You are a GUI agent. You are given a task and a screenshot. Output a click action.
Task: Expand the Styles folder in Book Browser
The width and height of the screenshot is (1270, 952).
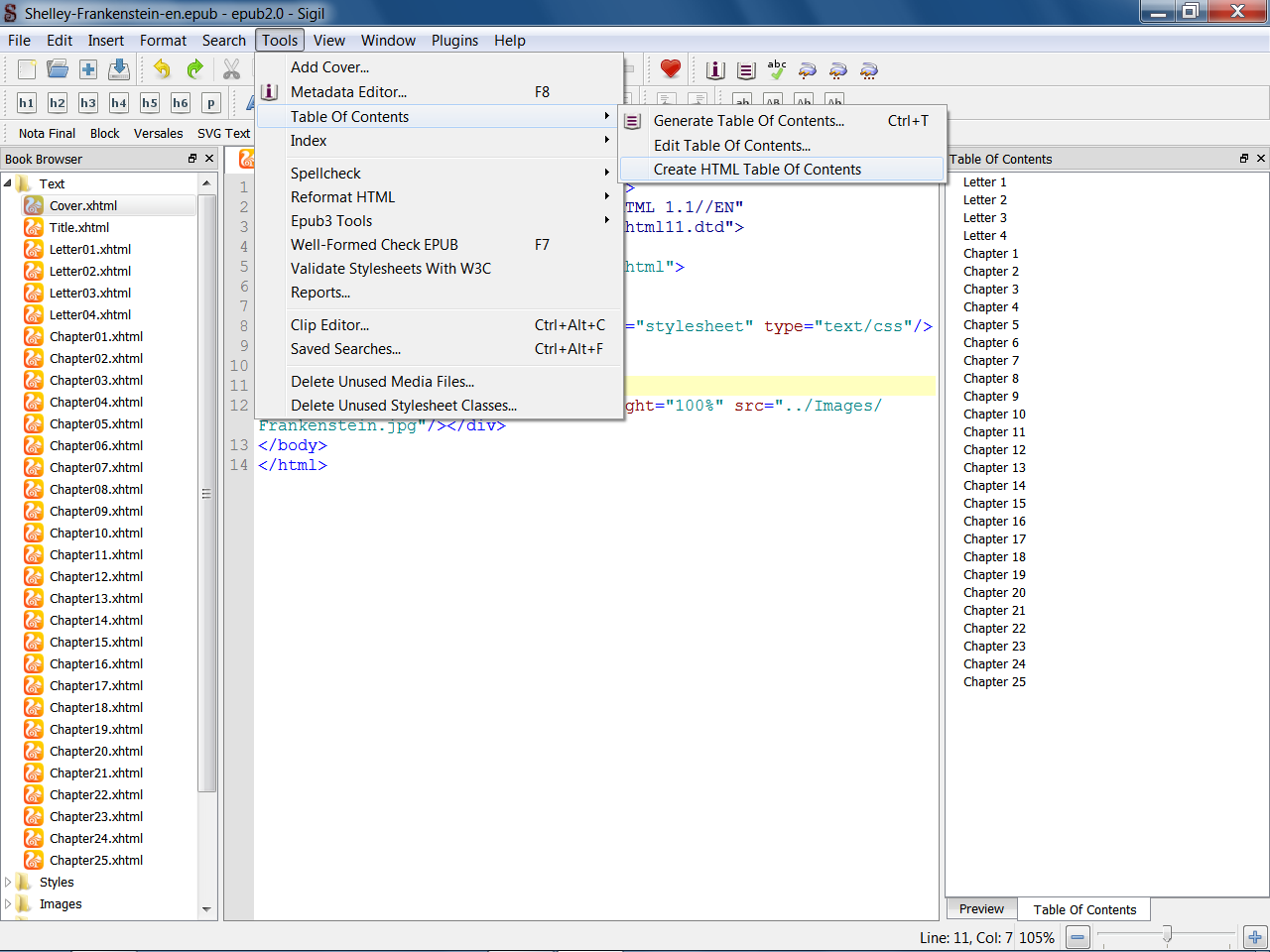click(8, 882)
